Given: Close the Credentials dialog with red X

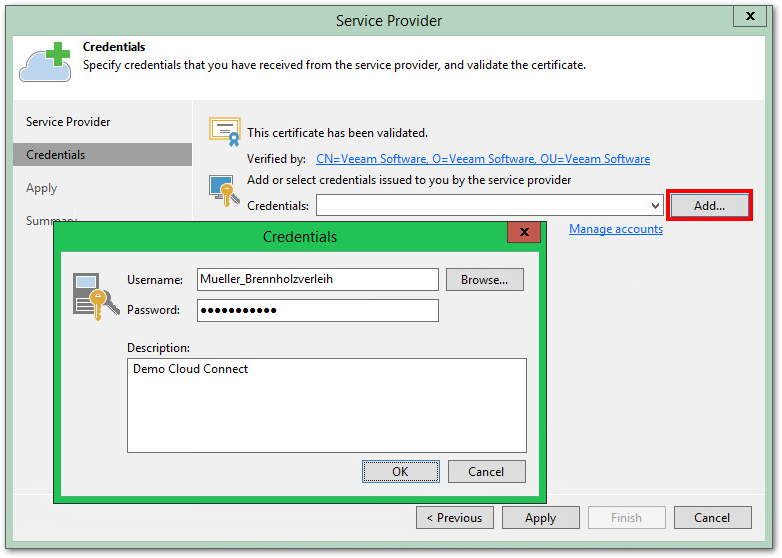Looking at the screenshot, I should click(x=523, y=234).
